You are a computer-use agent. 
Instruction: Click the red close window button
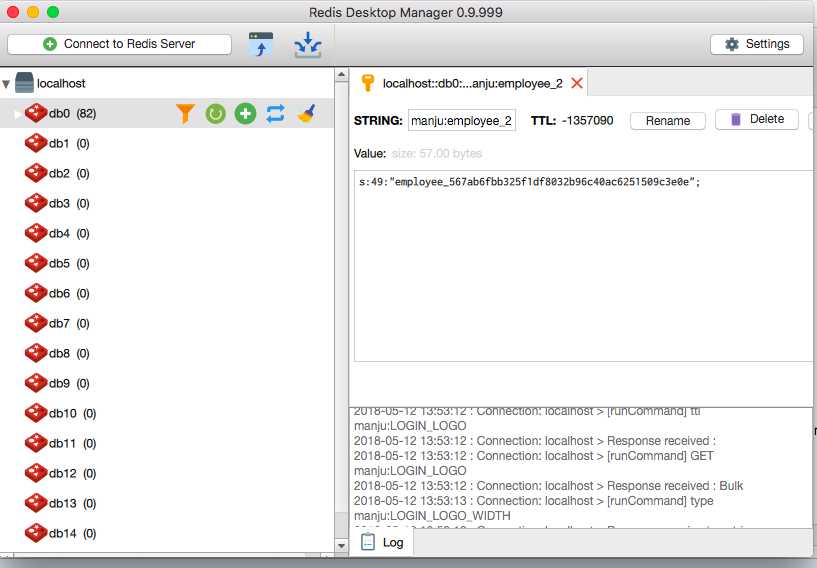[13, 11]
